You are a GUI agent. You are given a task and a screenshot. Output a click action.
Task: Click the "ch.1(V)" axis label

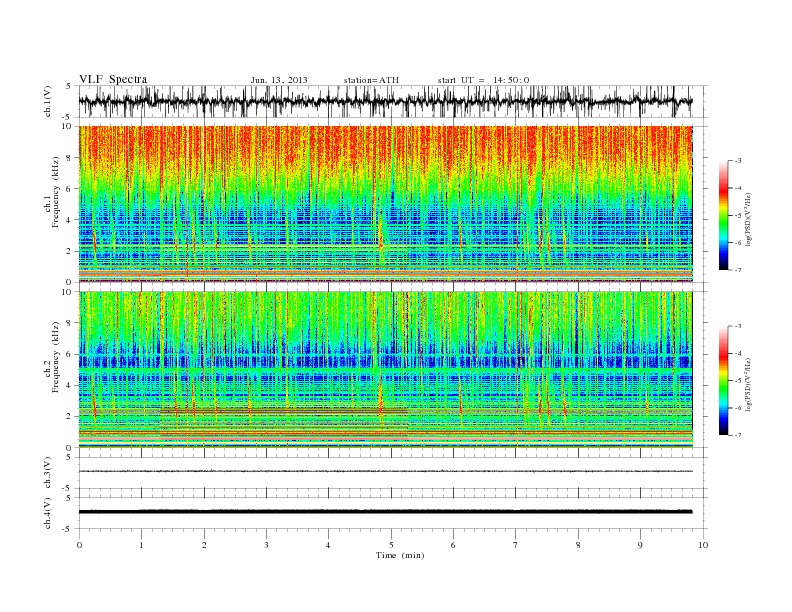[47, 102]
